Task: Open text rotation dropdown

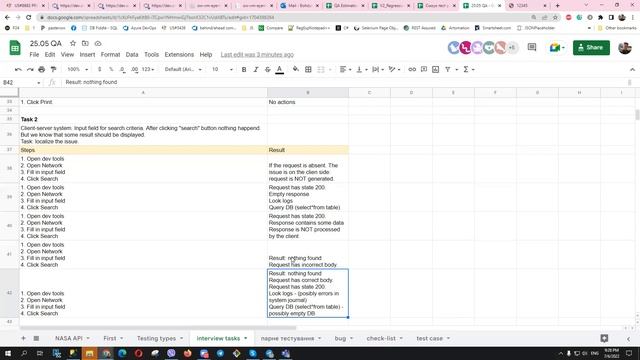Action: (394, 69)
